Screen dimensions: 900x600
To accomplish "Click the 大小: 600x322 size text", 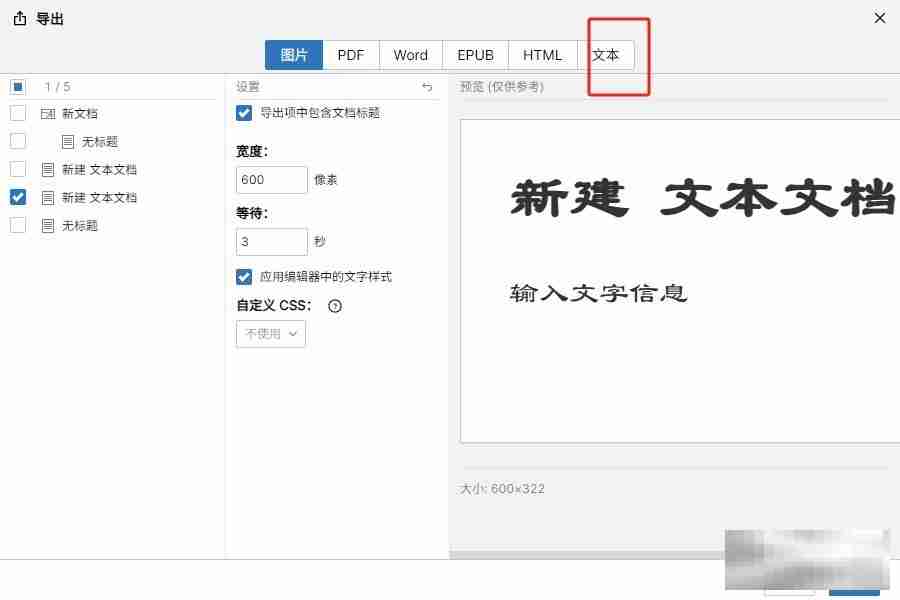I will point(502,489).
